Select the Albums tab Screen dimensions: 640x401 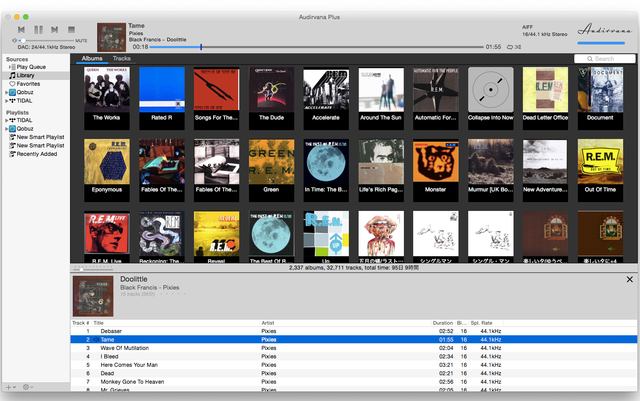[x=90, y=59]
